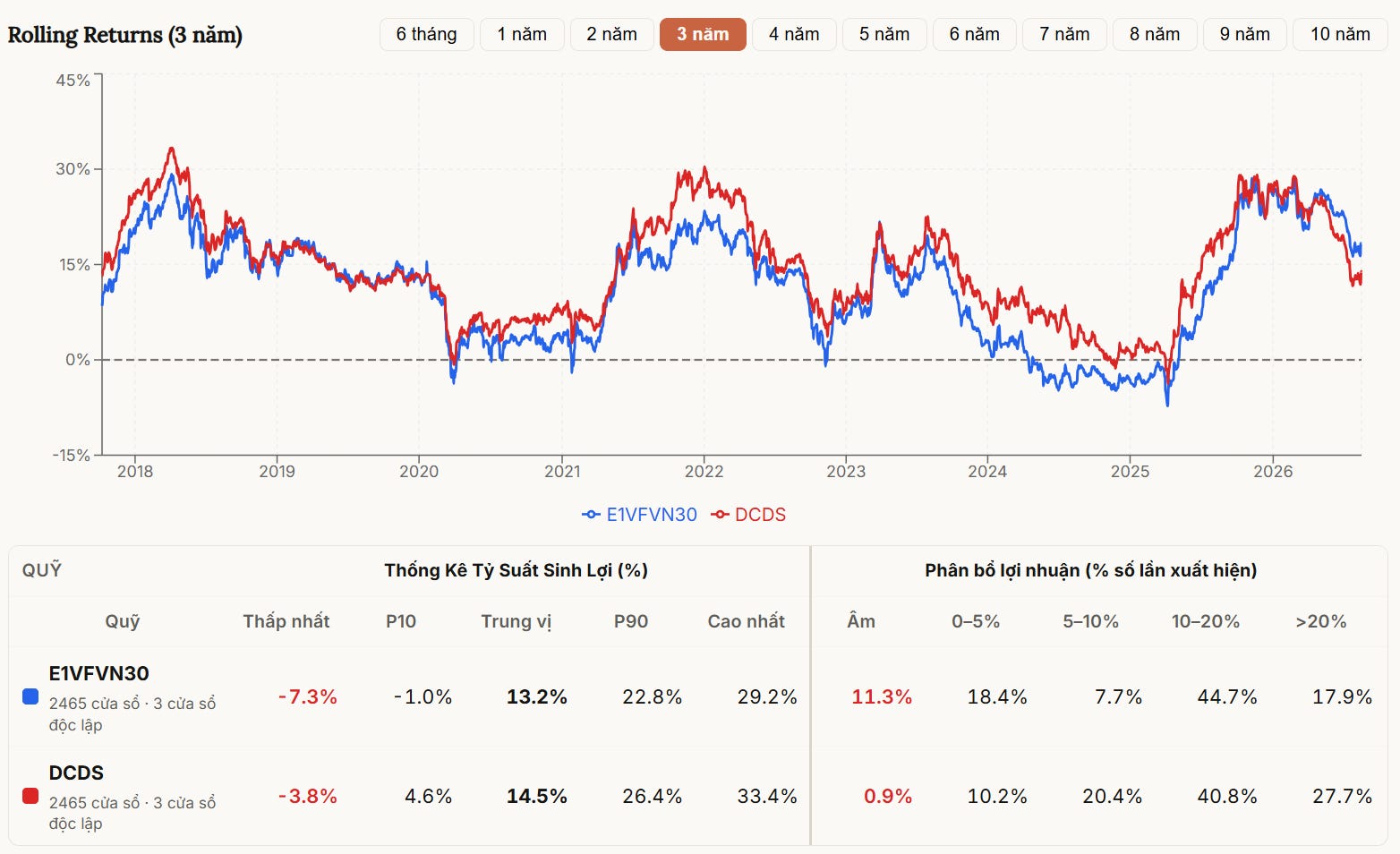This screenshot has width=1400, height=854.
Task: Select the 5 năm rolling window
Action: point(884,34)
